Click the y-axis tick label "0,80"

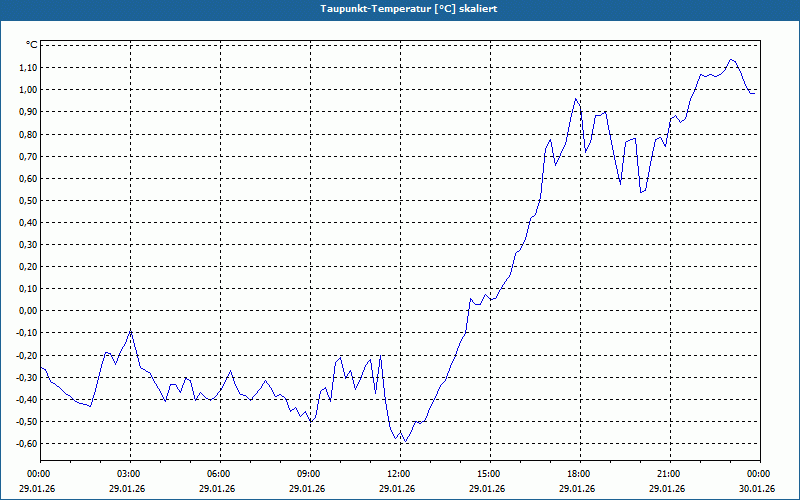point(29,134)
